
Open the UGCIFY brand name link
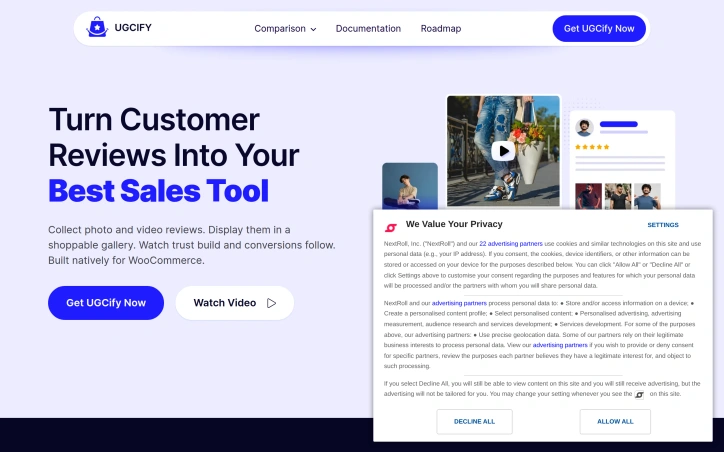[x=133, y=28]
